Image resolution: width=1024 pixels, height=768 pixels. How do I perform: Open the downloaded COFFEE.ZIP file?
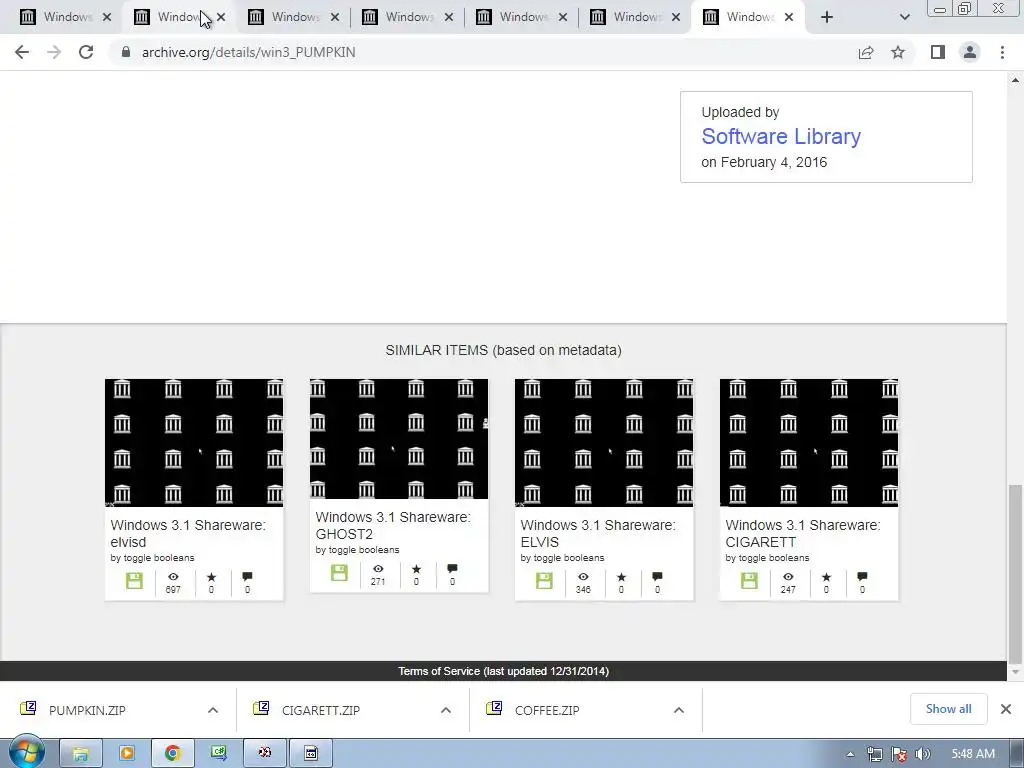pos(547,711)
